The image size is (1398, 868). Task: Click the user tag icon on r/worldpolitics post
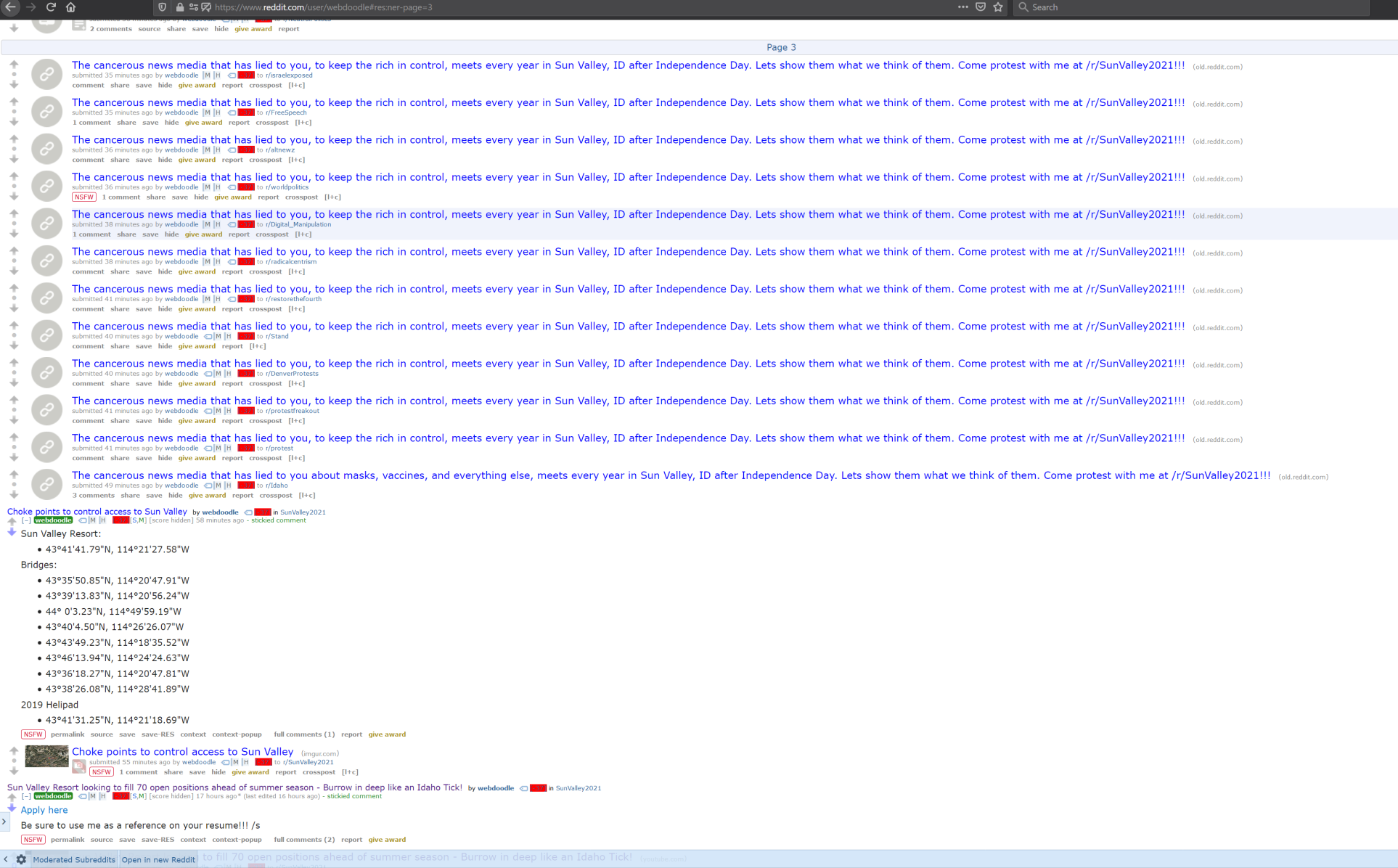click(x=232, y=187)
